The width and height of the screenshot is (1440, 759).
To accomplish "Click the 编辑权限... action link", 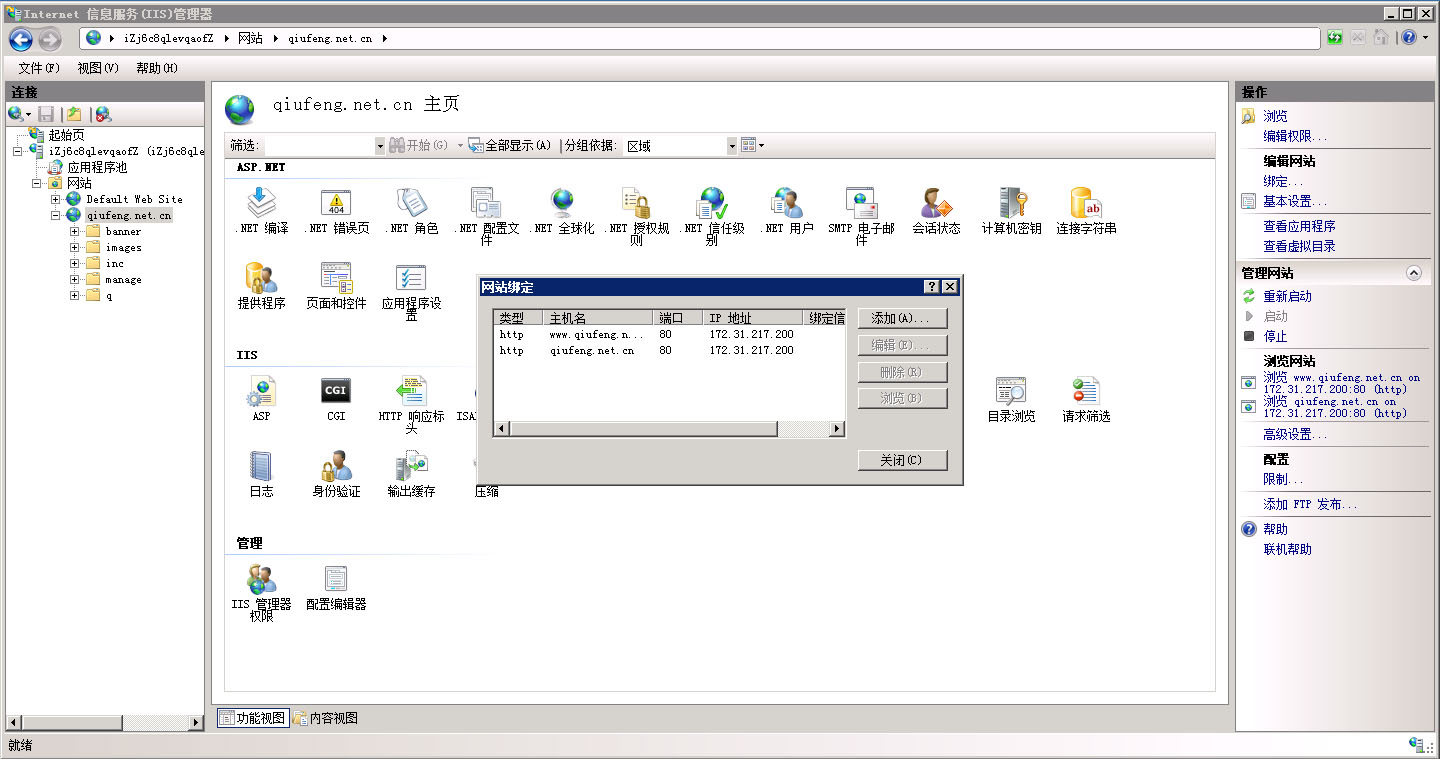I will pyautogui.click(x=1295, y=136).
